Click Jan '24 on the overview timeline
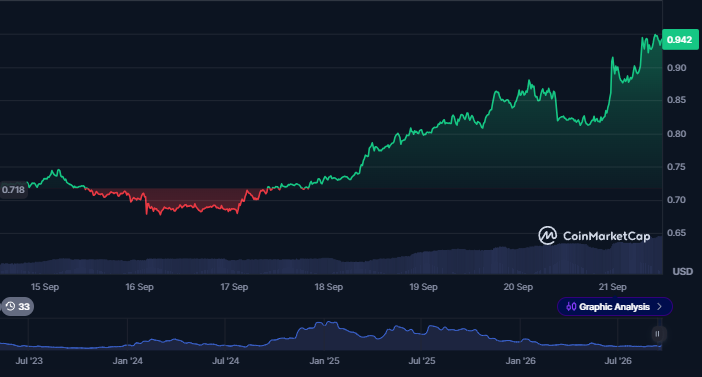The height and width of the screenshot is (377, 702). pyautogui.click(x=128, y=361)
